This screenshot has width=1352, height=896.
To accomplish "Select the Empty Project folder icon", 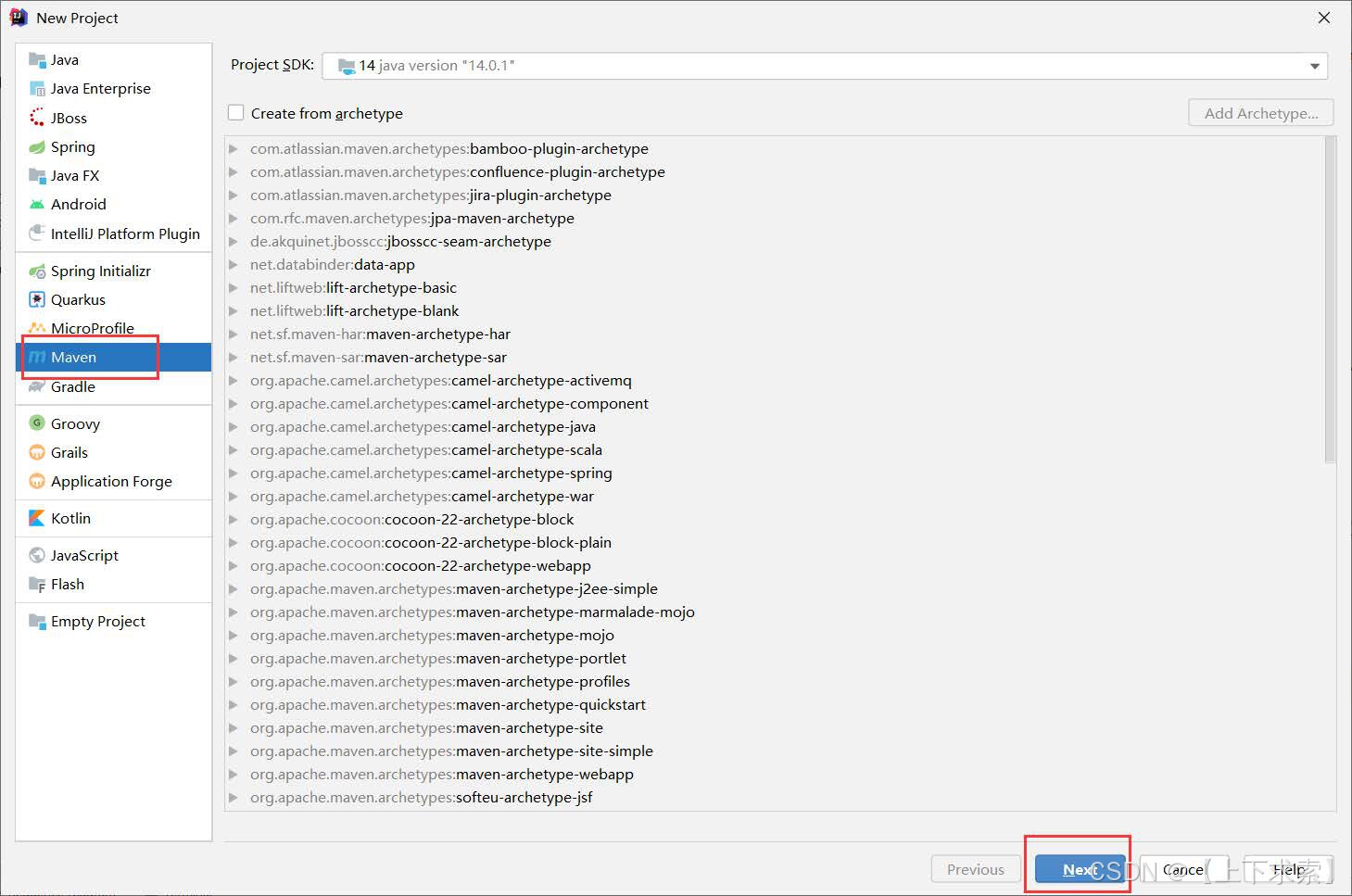I will click(37, 622).
